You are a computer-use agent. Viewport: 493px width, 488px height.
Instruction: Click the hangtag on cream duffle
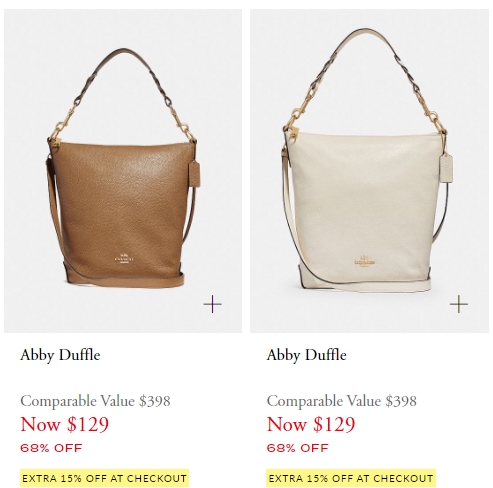pyautogui.click(x=446, y=168)
